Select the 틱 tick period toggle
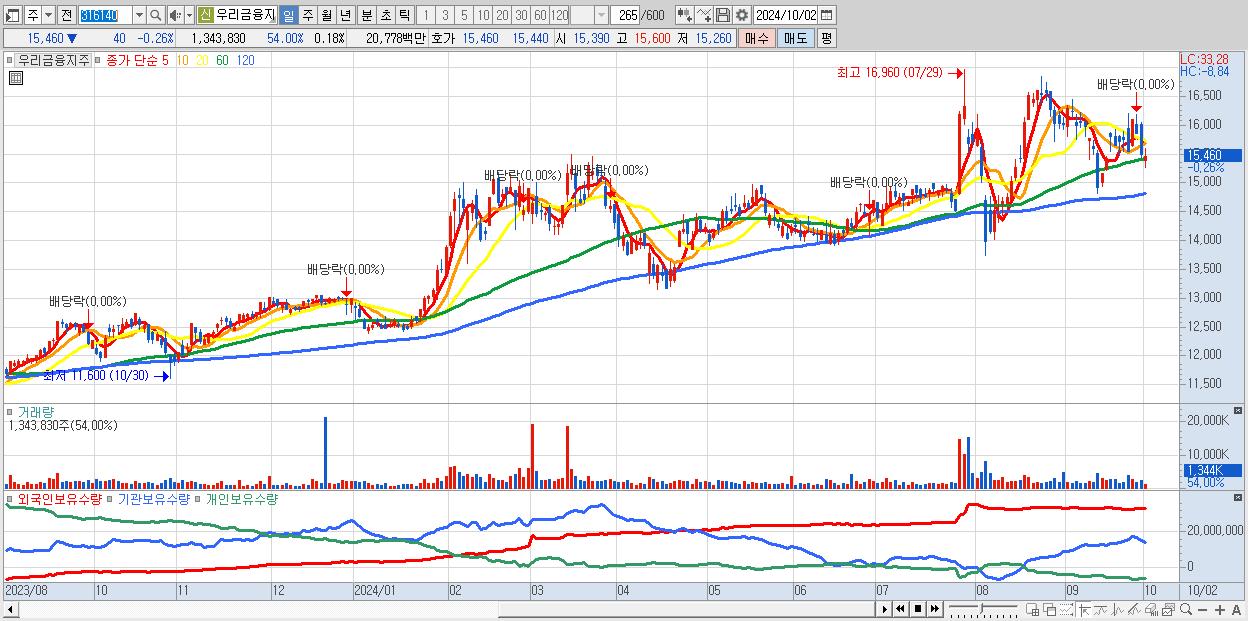The image size is (1248, 621). pyautogui.click(x=404, y=15)
